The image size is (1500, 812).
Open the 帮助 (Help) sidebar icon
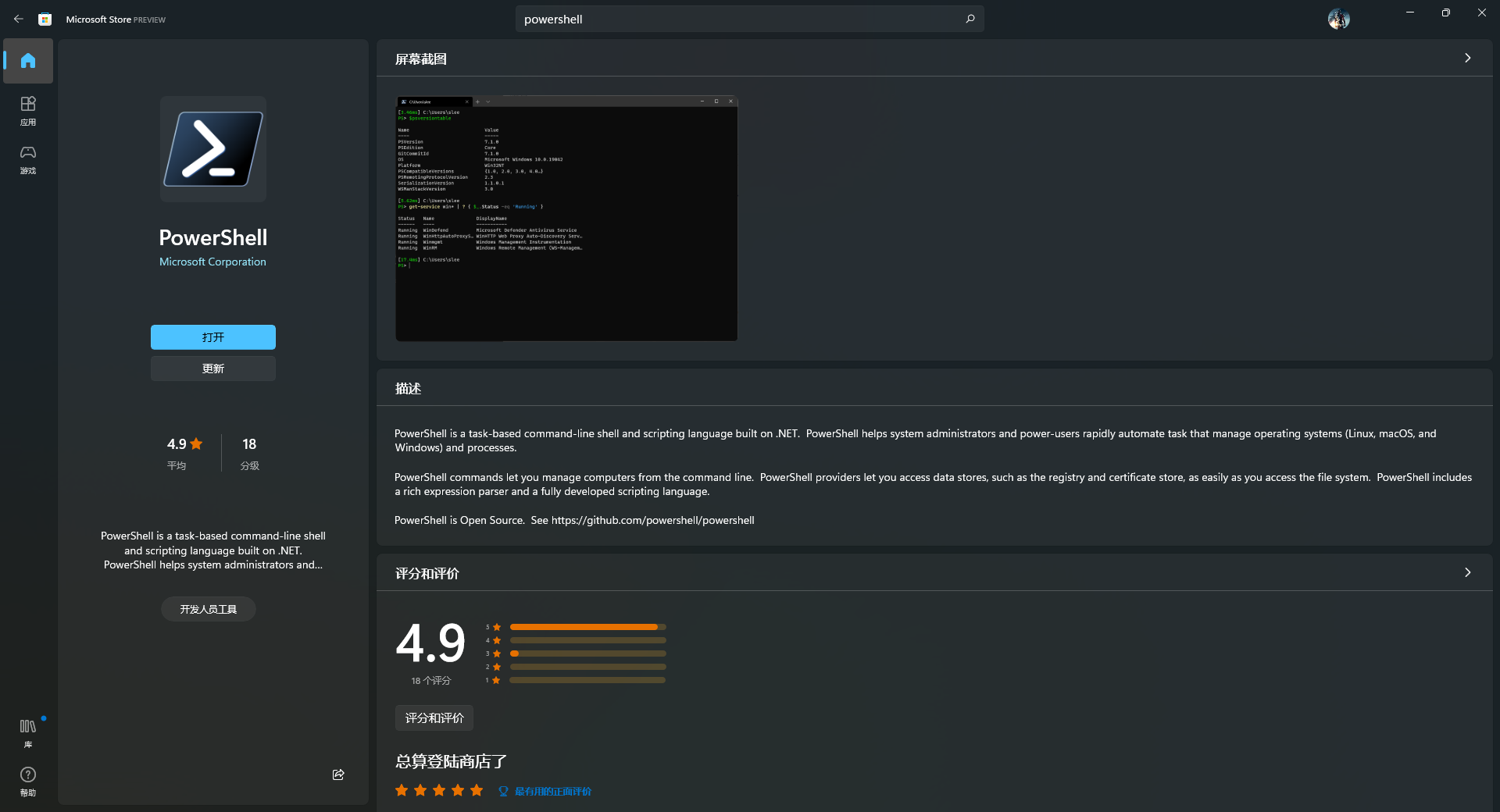click(28, 782)
